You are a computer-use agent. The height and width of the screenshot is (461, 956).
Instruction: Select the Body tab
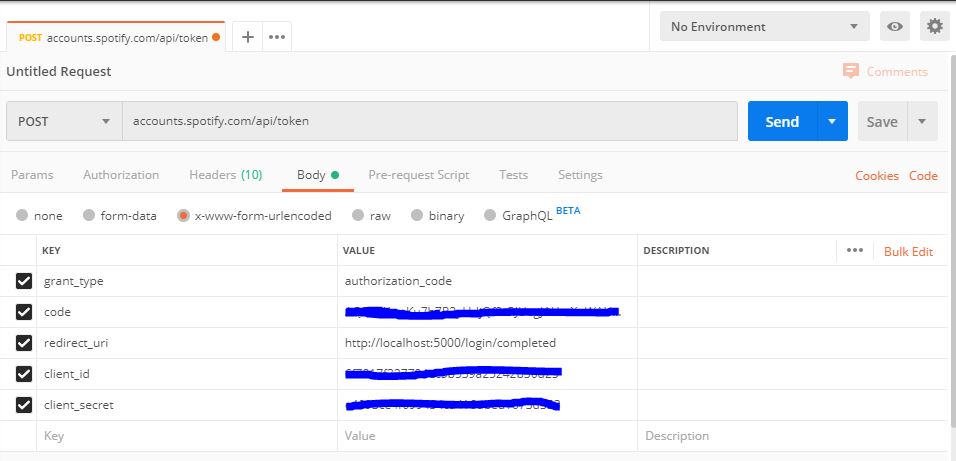pos(318,175)
